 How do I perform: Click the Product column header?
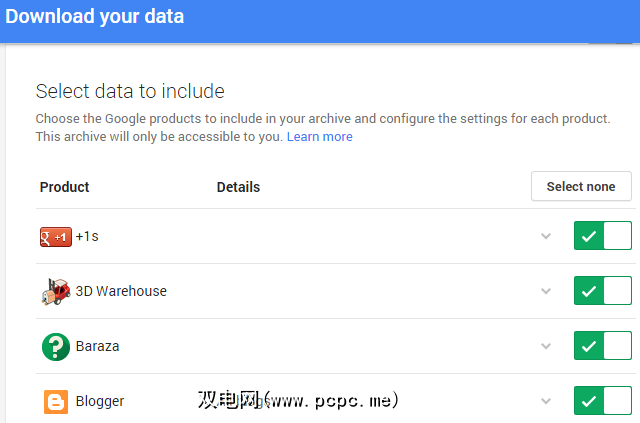[x=65, y=187]
